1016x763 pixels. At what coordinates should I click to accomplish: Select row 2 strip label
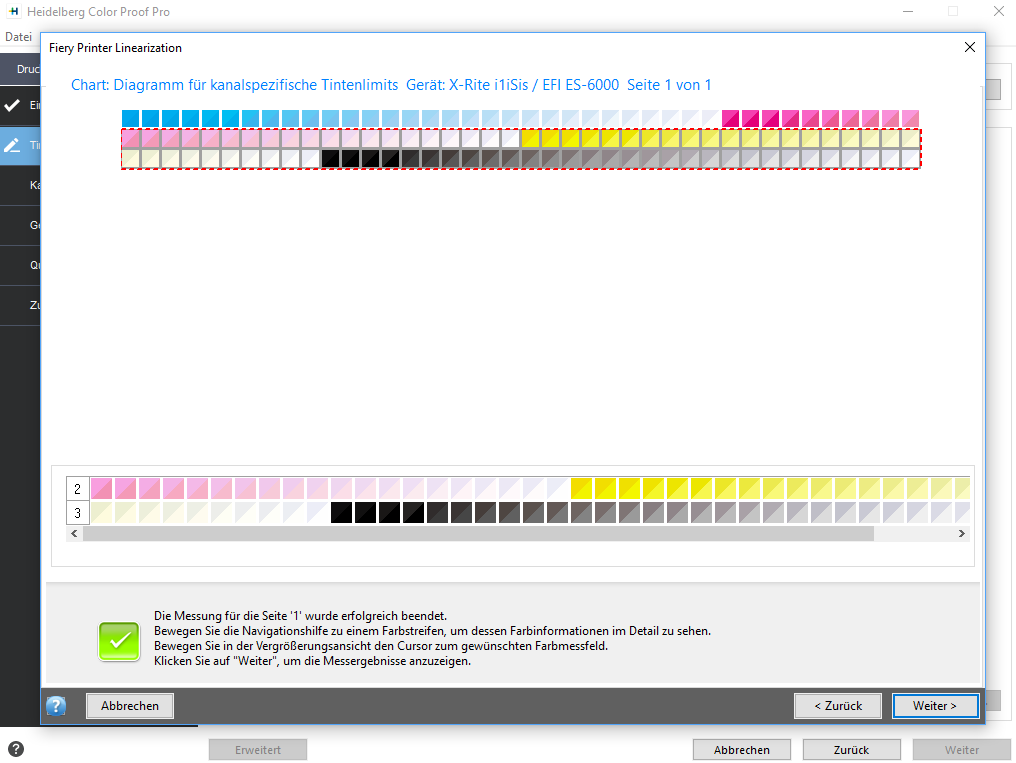pos(78,489)
